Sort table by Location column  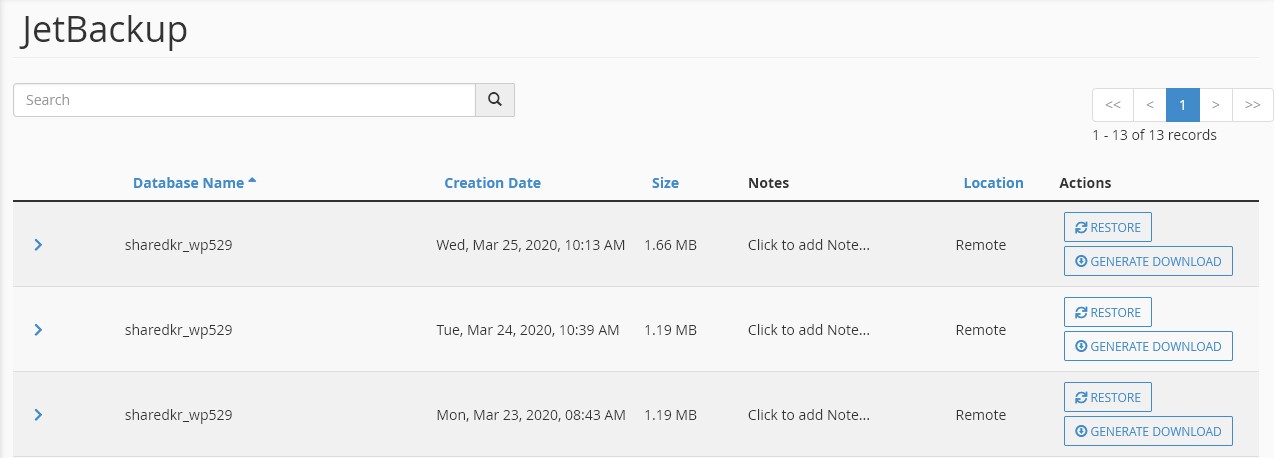pos(993,183)
